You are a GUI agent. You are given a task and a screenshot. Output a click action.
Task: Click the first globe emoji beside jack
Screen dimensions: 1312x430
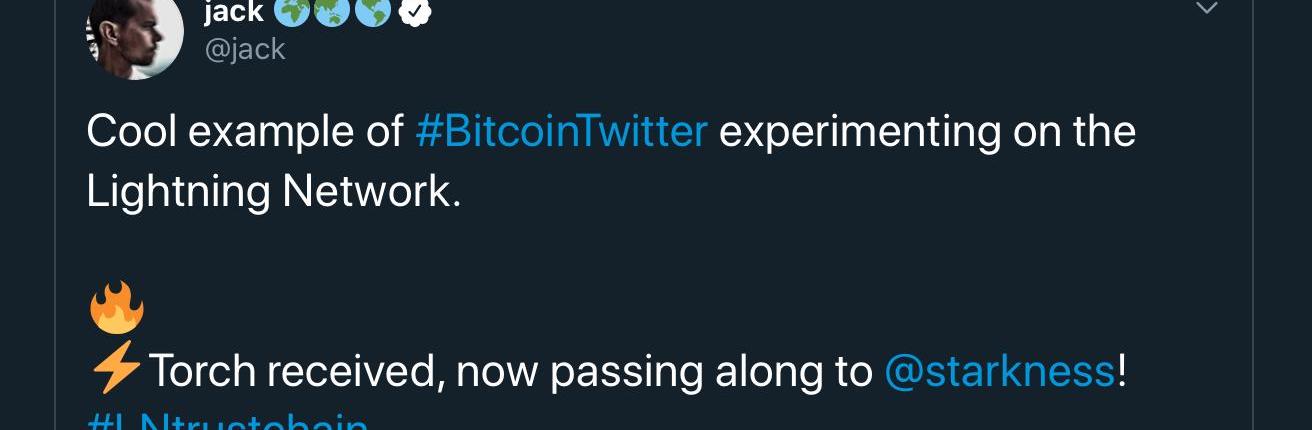[x=292, y=10]
